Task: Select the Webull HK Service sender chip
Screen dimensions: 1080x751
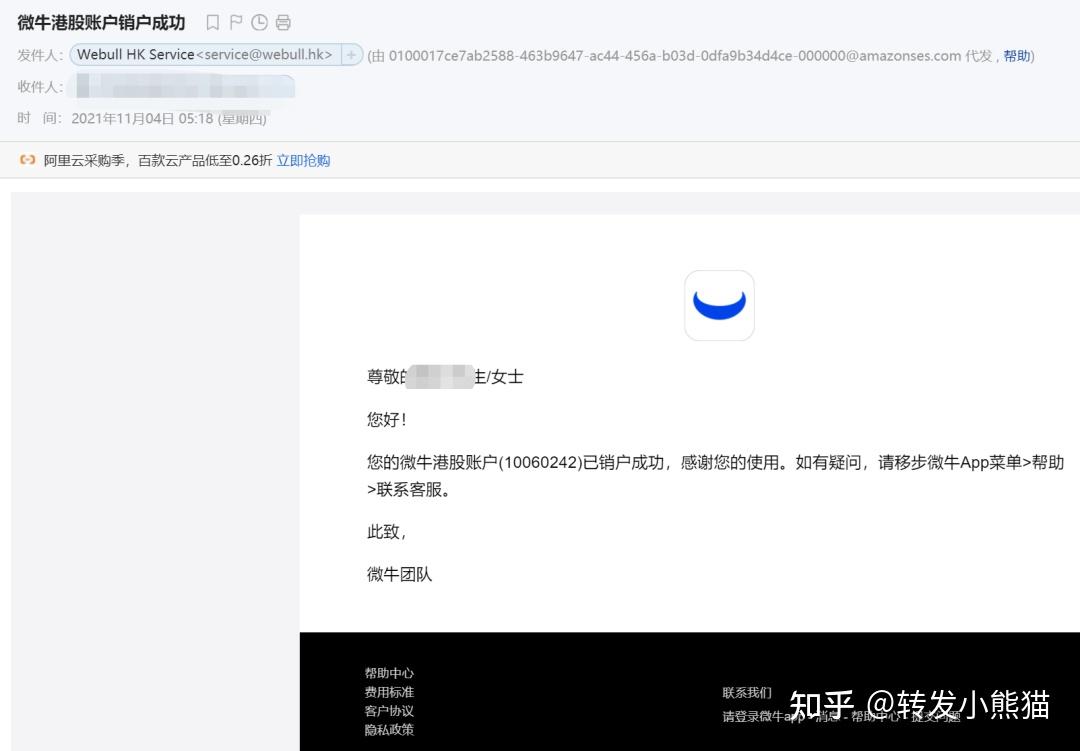Action: click(x=203, y=55)
